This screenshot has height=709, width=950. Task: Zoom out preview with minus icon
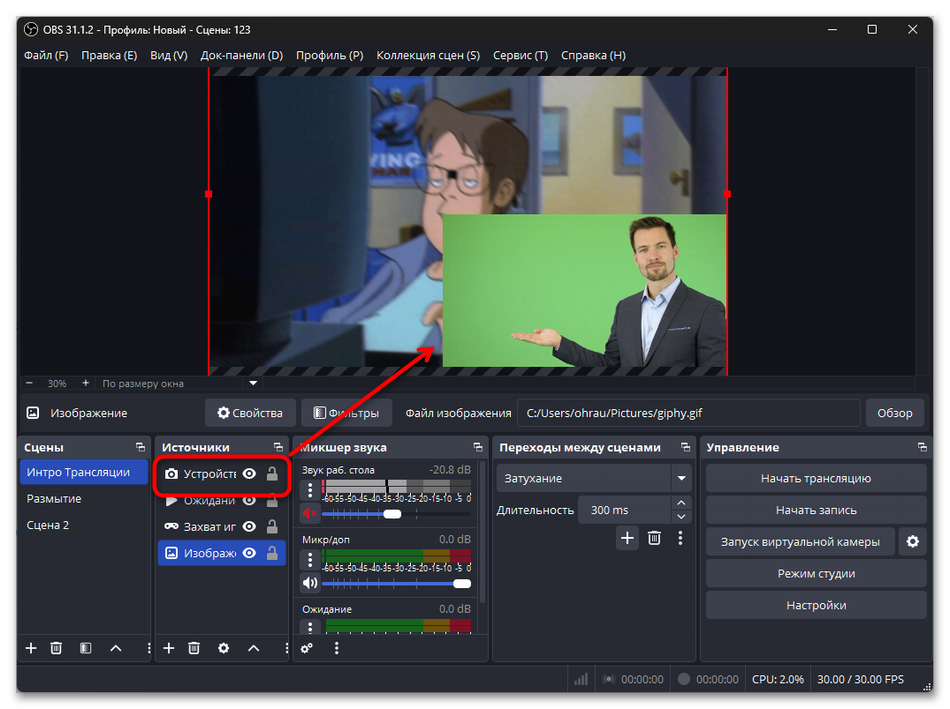point(29,383)
